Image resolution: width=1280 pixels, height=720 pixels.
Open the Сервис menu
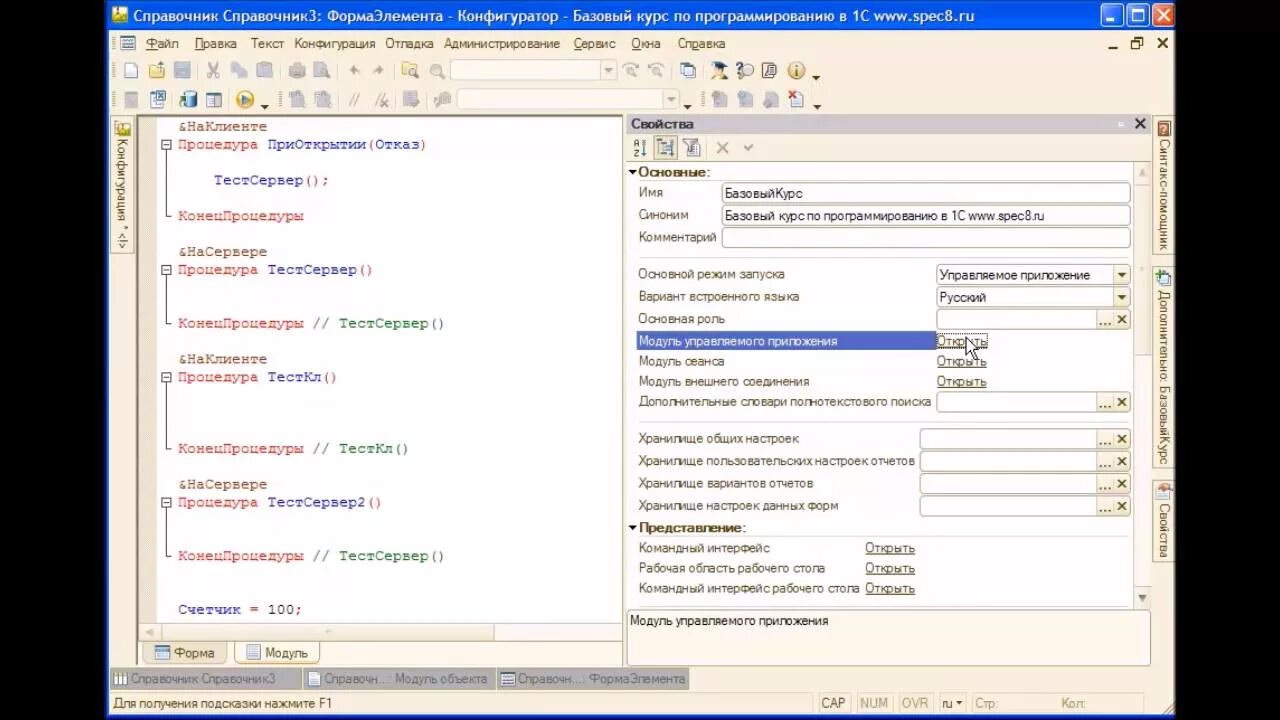pos(595,43)
